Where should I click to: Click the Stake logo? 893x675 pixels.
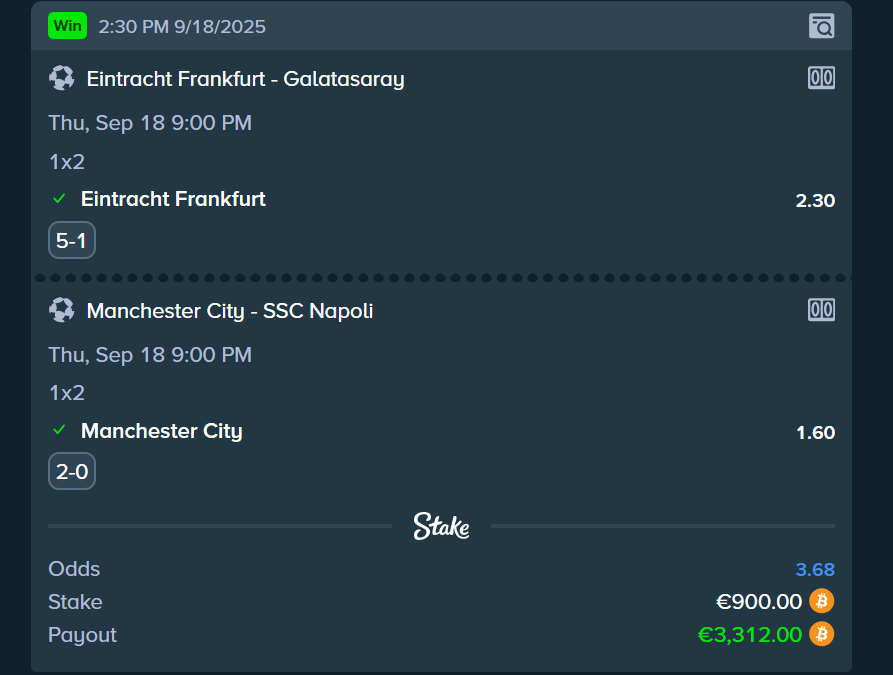pyautogui.click(x=441, y=526)
